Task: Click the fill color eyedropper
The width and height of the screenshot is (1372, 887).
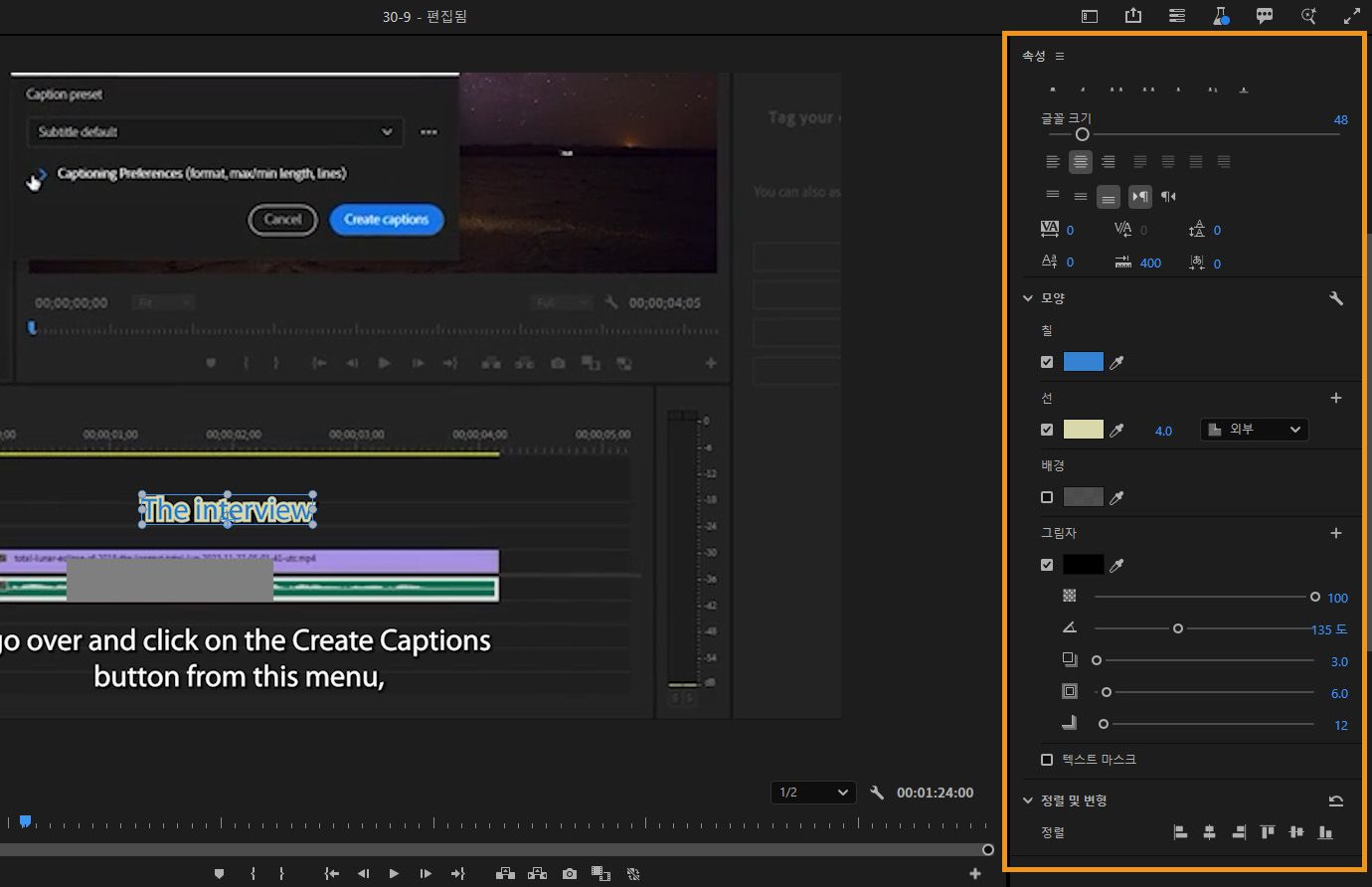Action: point(1116,363)
